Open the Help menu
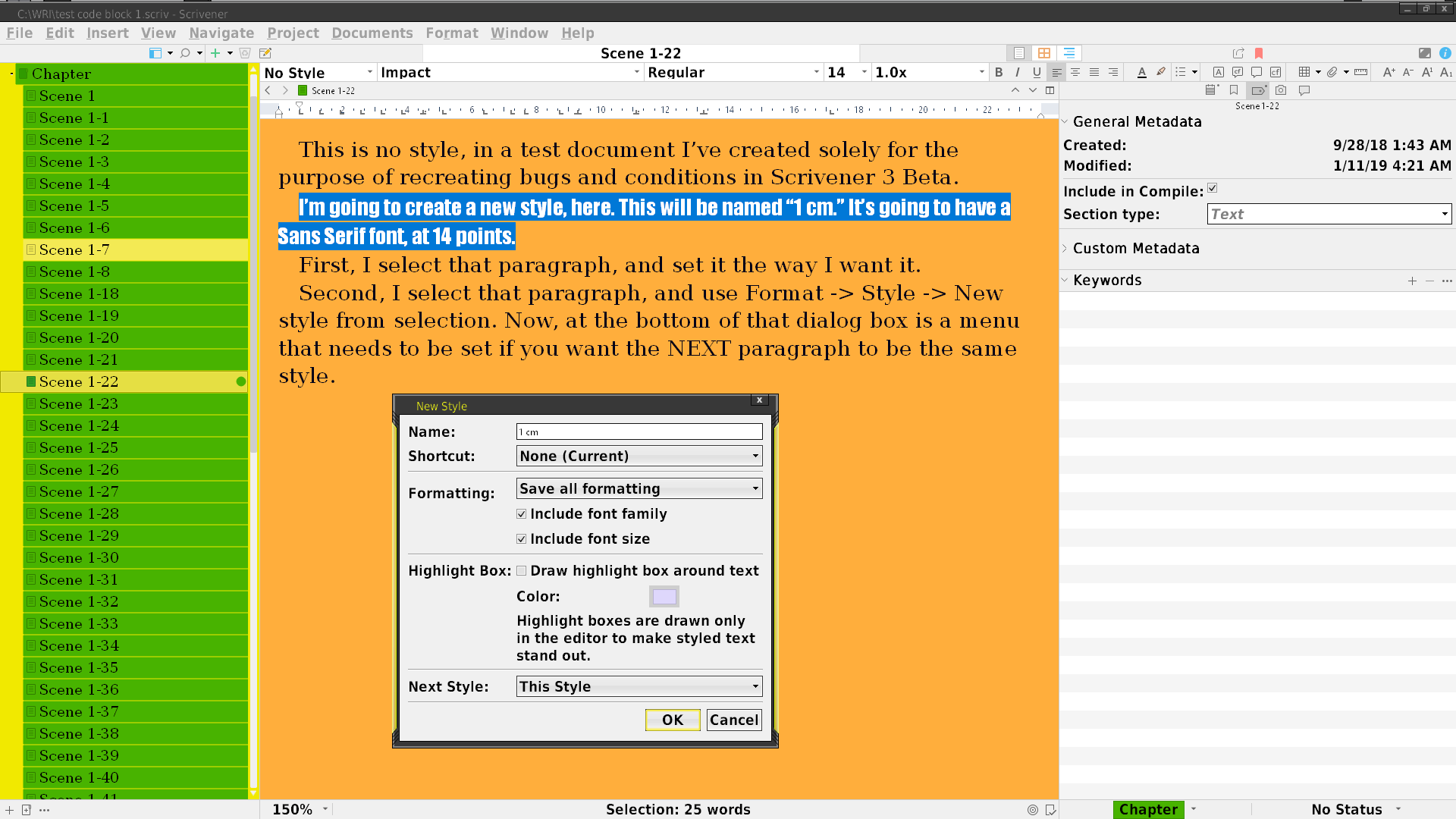The width and height of the screenshot is (1456, 819). [x=578, y=33]
